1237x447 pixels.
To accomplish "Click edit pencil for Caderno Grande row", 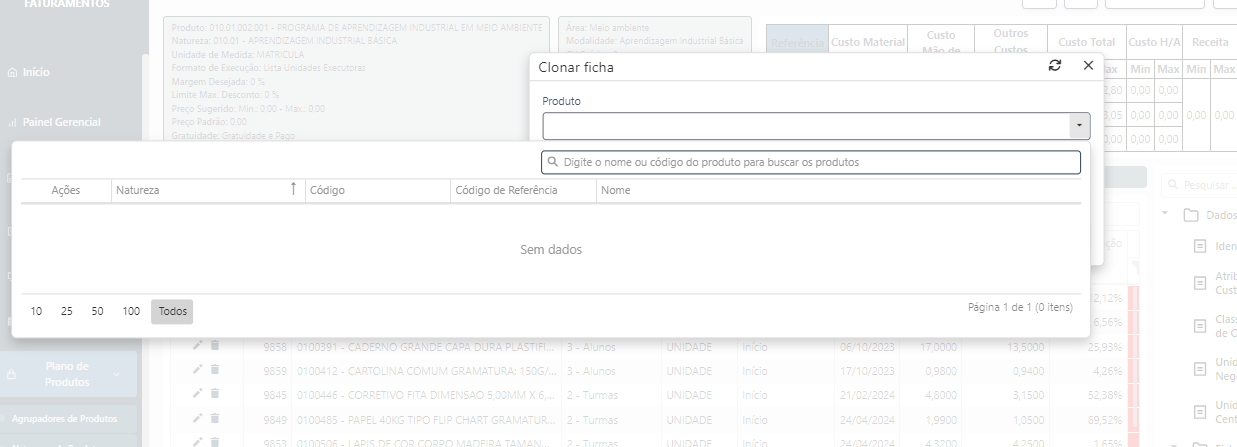I will (x=198, y=346).
